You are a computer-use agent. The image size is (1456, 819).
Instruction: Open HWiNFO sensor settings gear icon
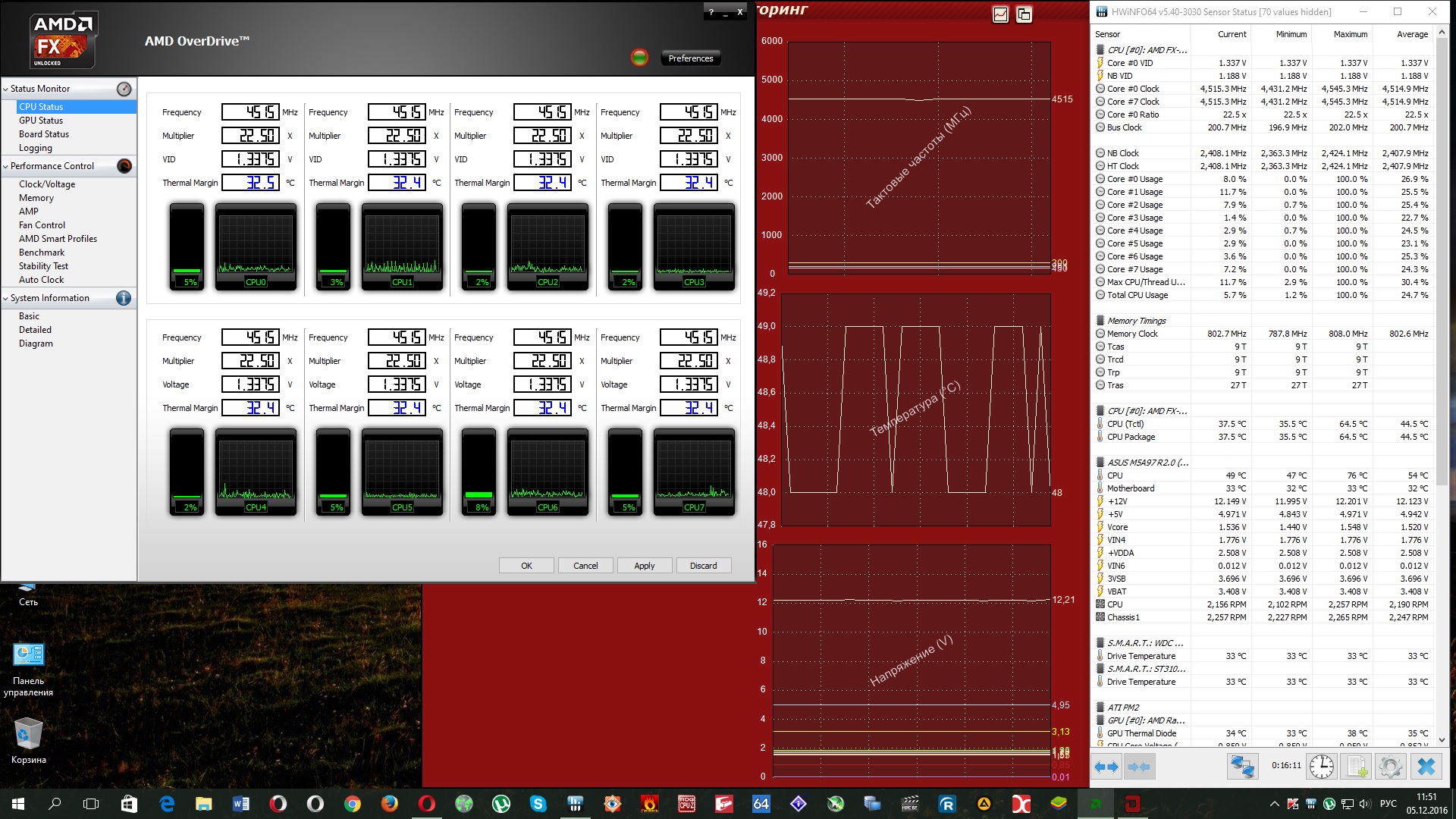[1391, 767]
